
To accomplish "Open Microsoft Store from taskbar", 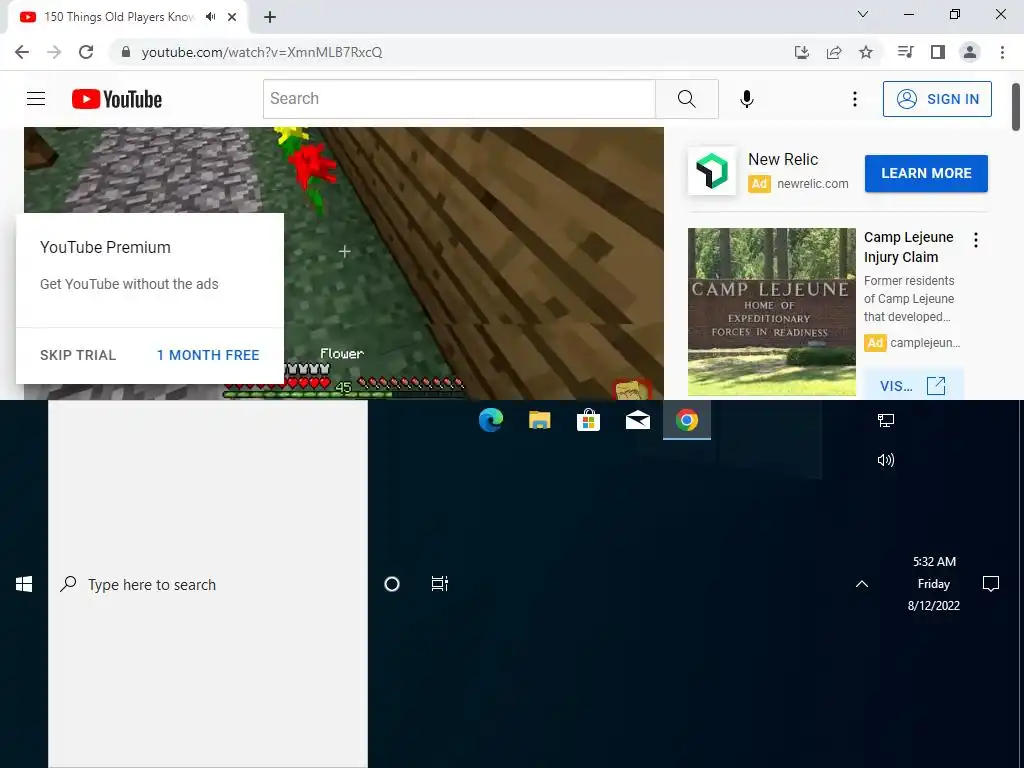I will [x=588, y=420].
